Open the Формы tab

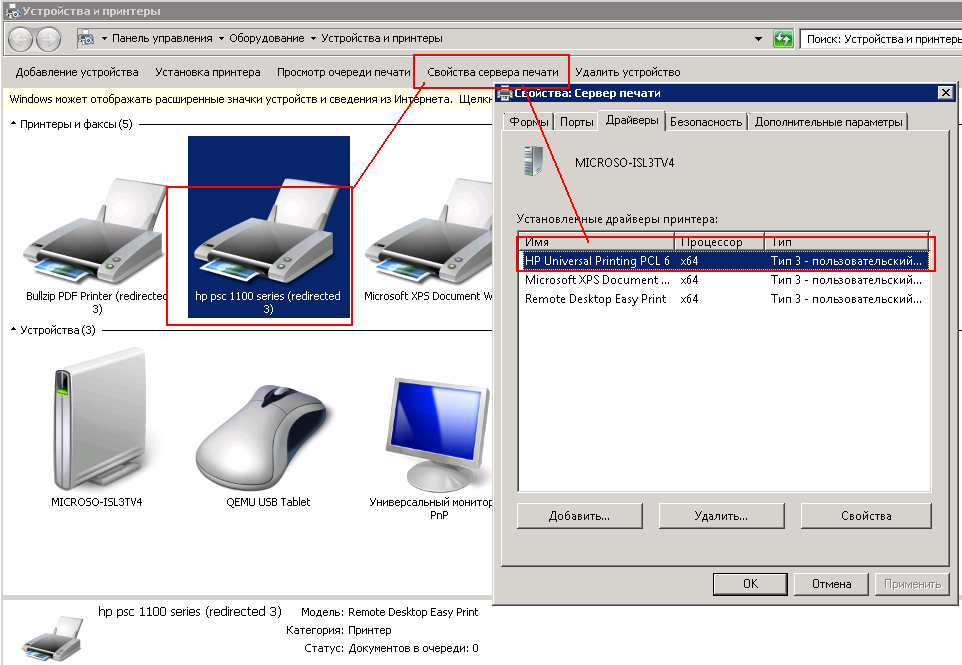pos(528,121)
